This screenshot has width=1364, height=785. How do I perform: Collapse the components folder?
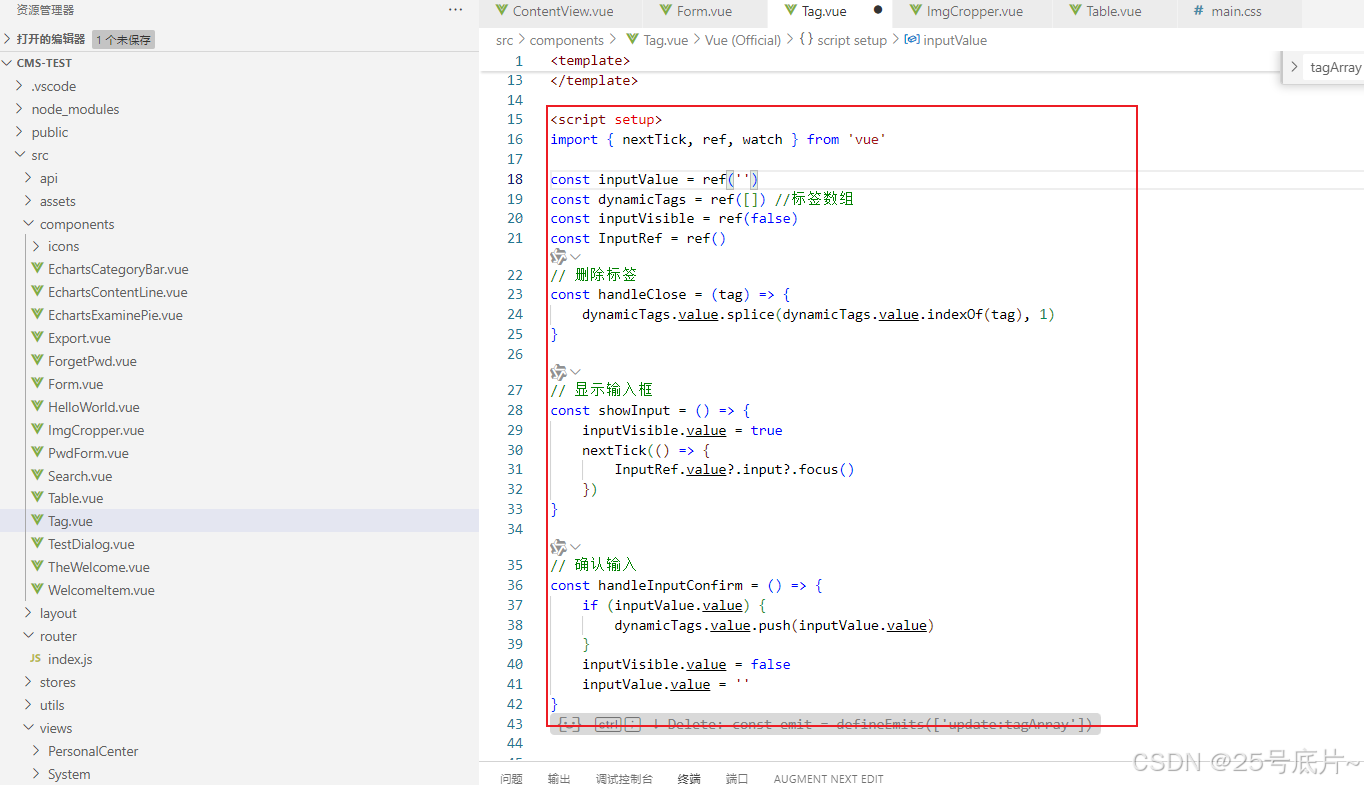point(28,224)
